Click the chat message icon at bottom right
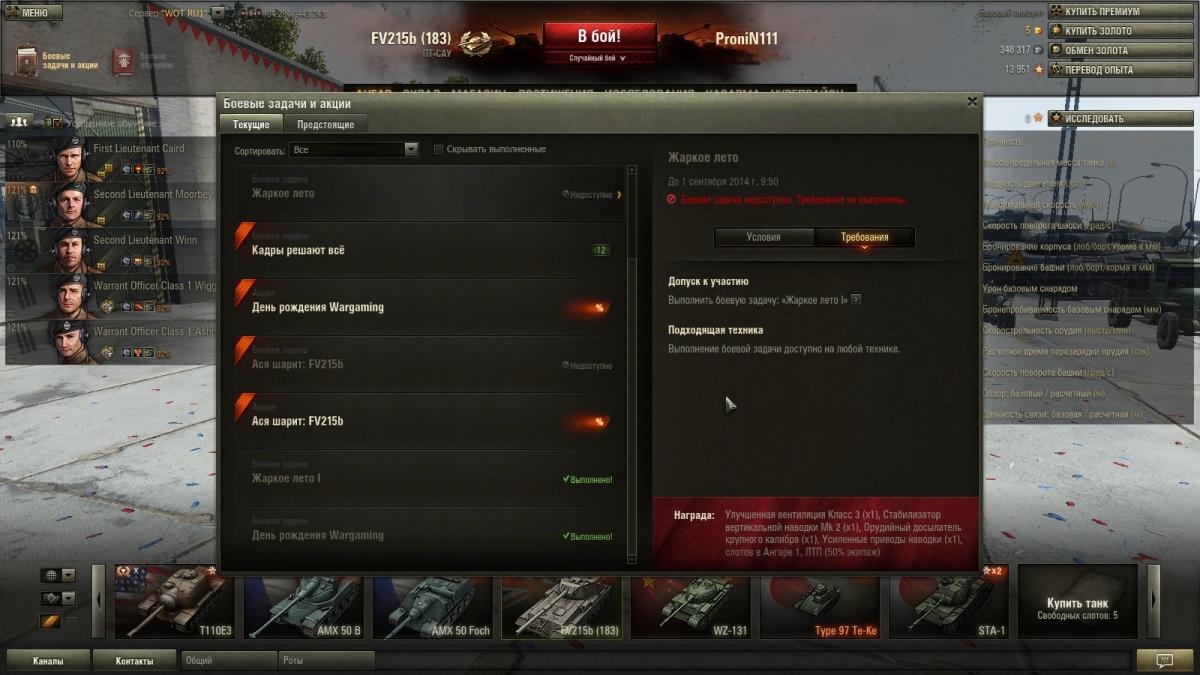 [x=1164, y=661]
